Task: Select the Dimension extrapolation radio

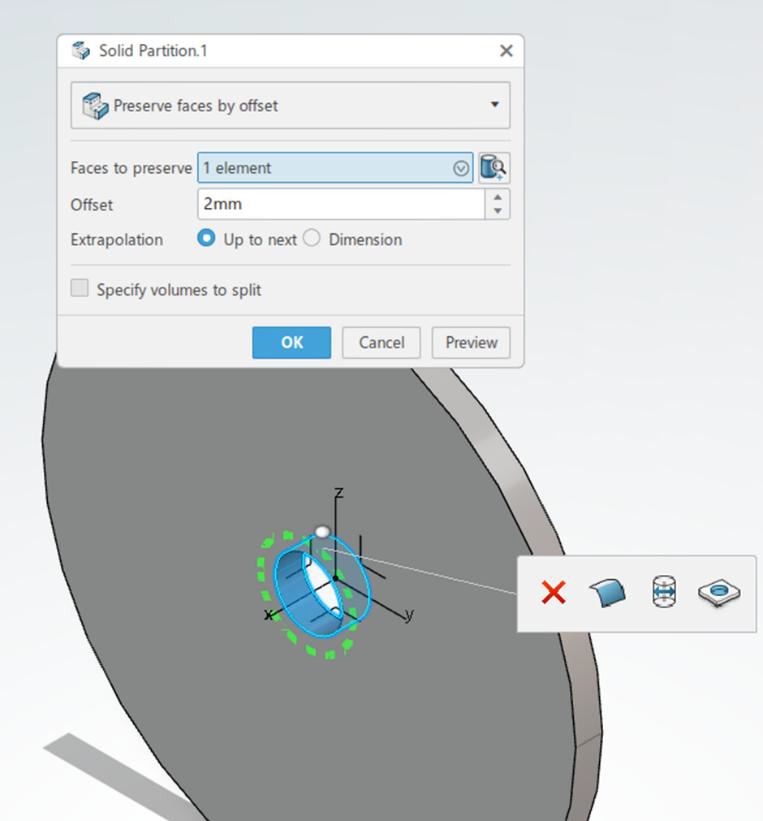Action: 312,238
